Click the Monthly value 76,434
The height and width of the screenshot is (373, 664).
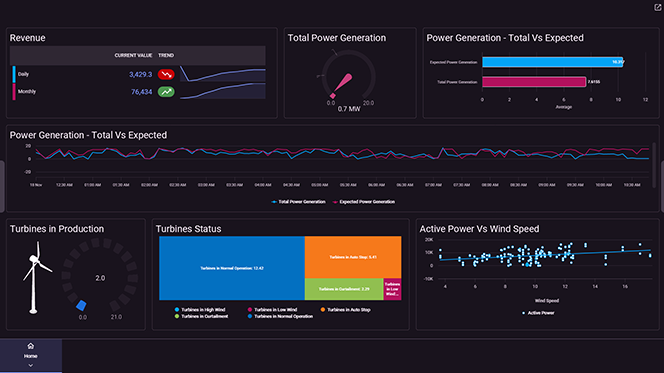141,92
